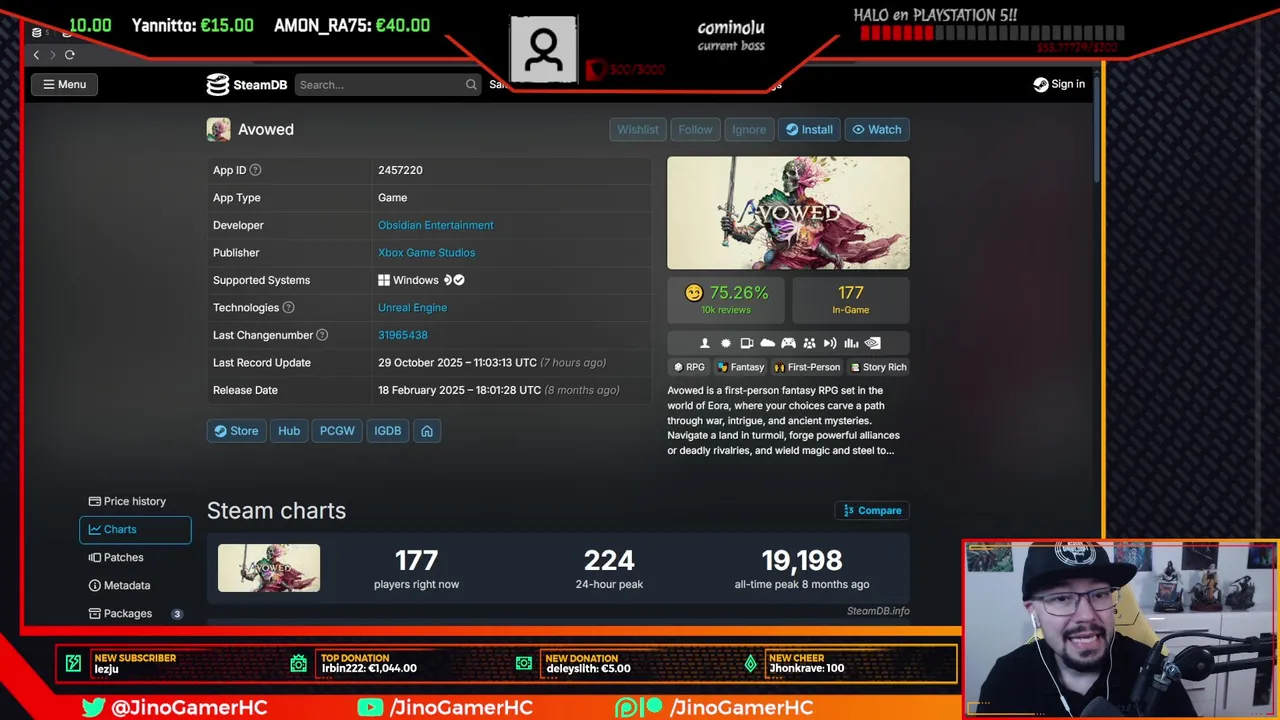The height and width of the screenshot is (720, 1280).
Task: Open the Xbox Game Studios publisher link
Action: [427, 253]
